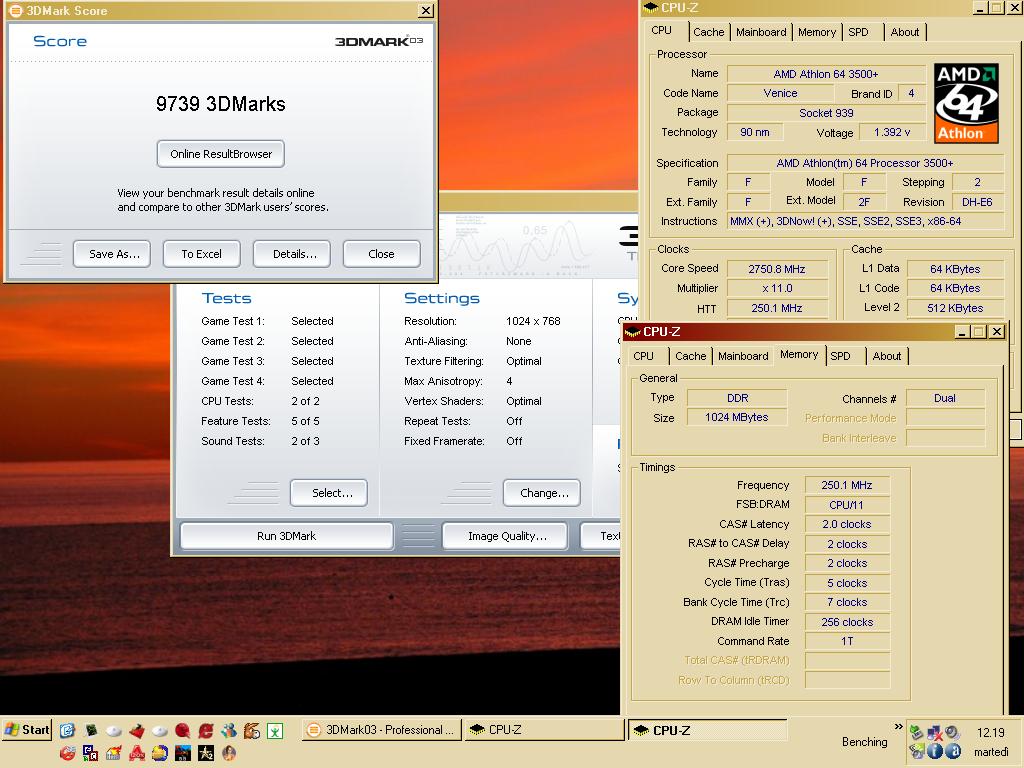This screenshot has height=768, width=1024.
Task: Click the Code Name value Venice
Action: (x=780, y=93)
